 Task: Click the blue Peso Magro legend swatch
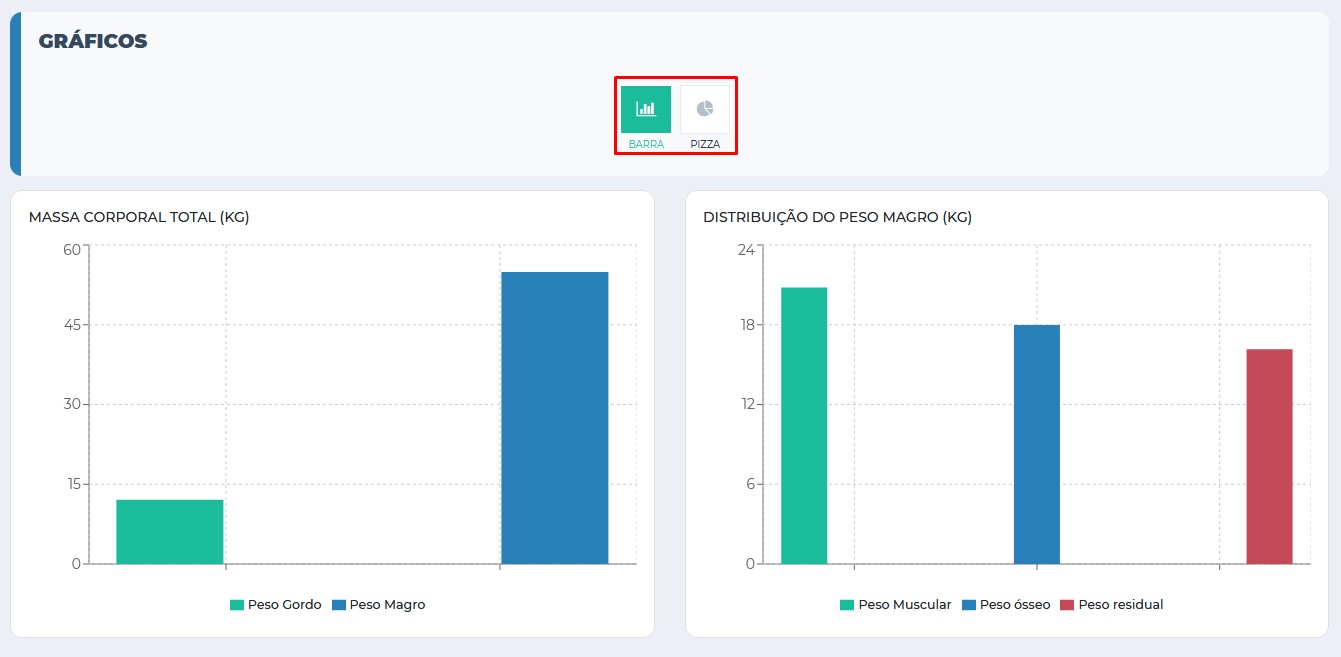click(x=339, y=605)
